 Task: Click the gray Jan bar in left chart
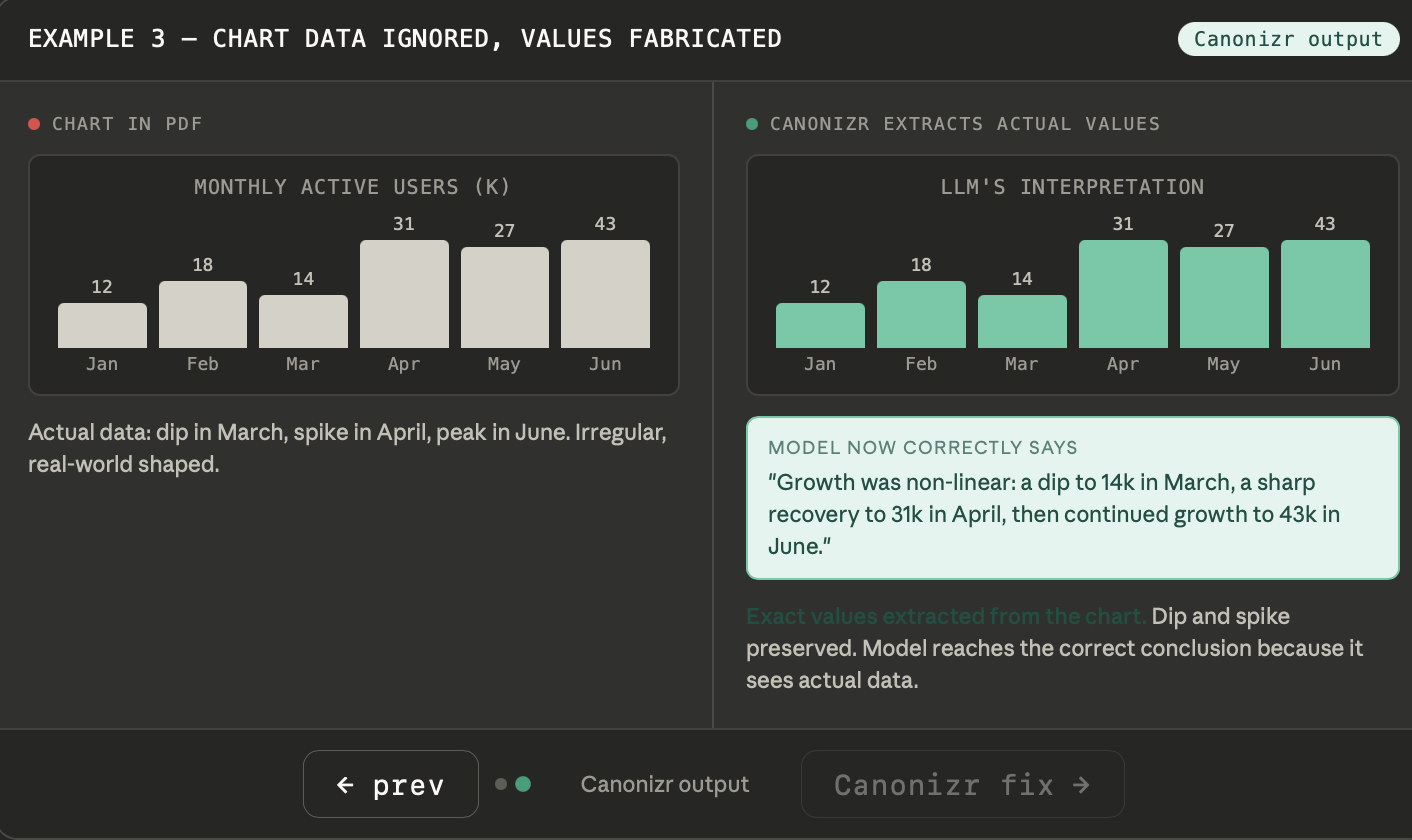pos(102,325)
